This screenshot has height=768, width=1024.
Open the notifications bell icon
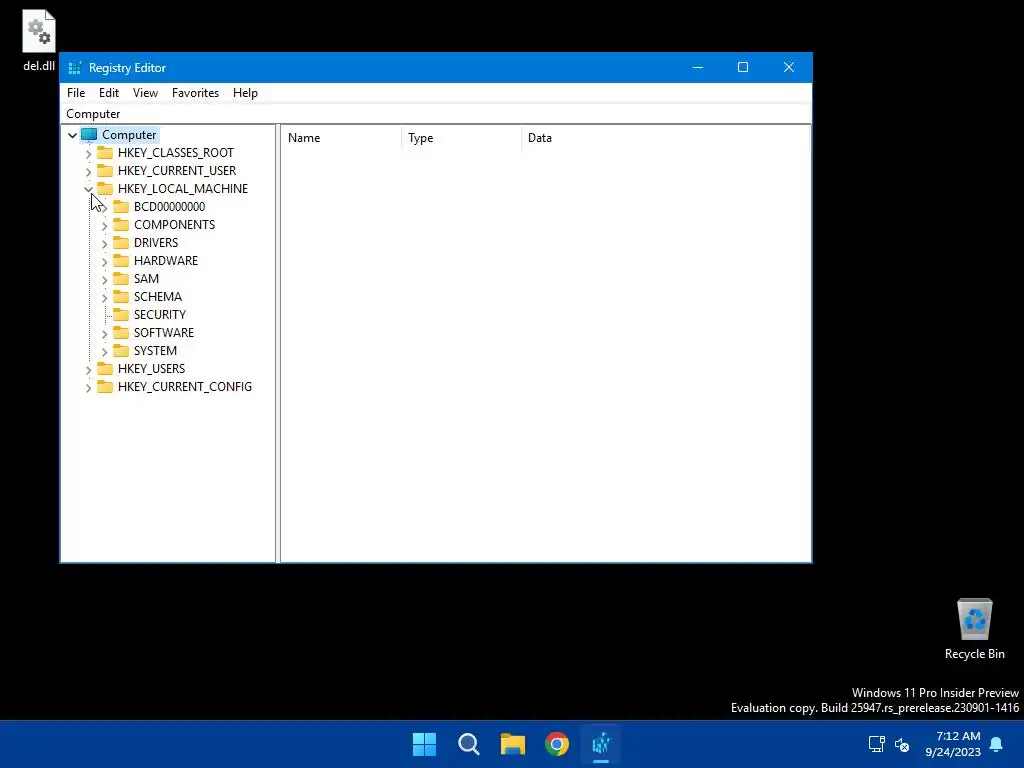pos(996,744)
